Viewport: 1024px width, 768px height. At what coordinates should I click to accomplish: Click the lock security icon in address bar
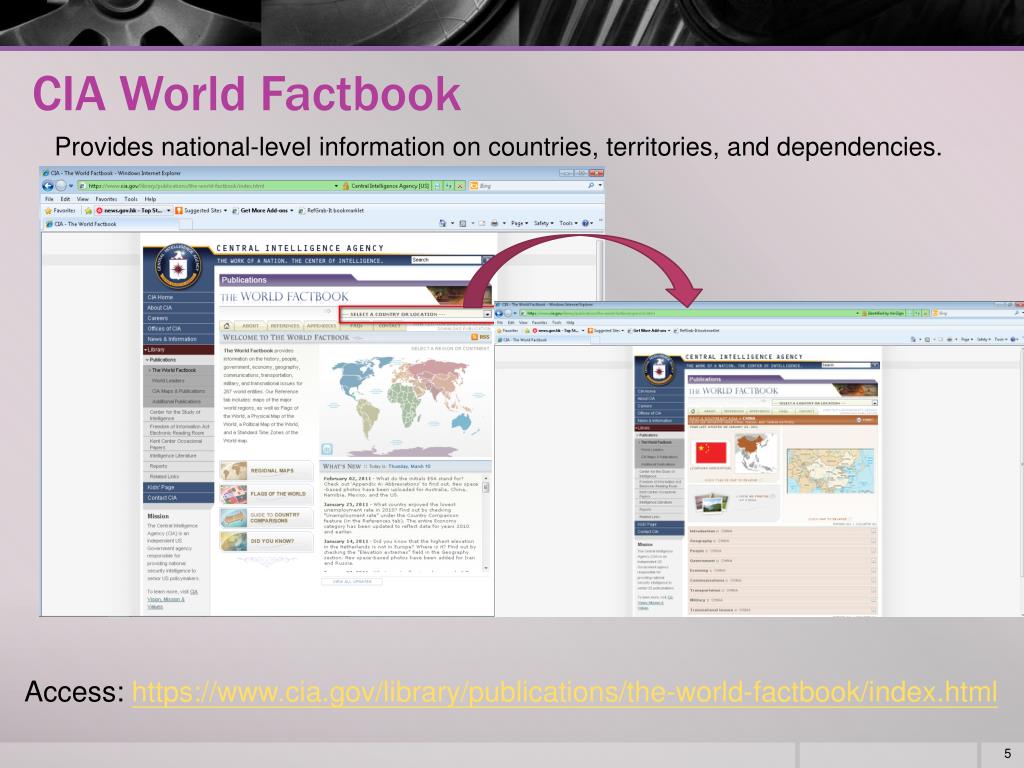click(x=346, y=186)
